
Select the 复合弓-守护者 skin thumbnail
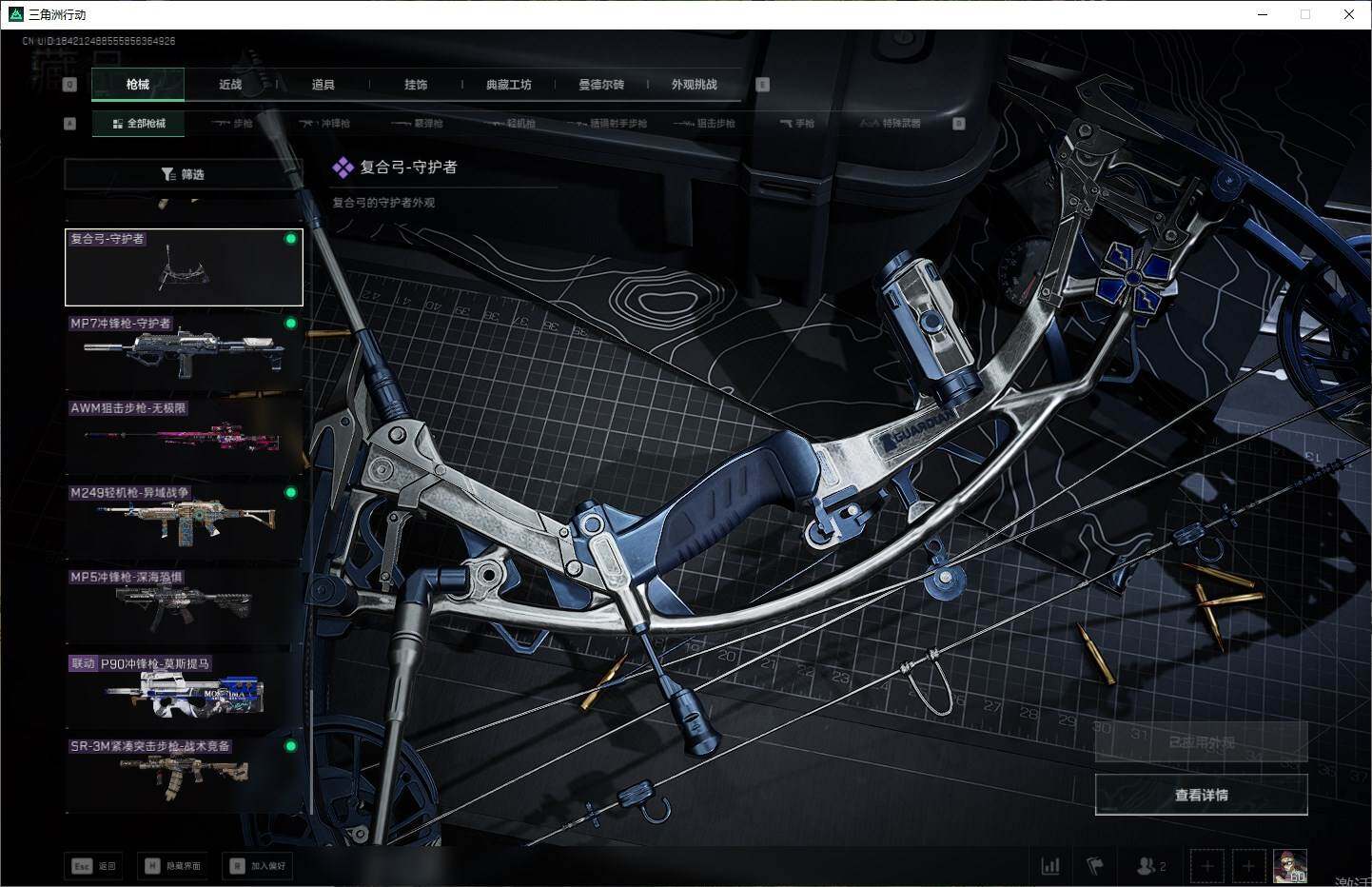[184, 267]
